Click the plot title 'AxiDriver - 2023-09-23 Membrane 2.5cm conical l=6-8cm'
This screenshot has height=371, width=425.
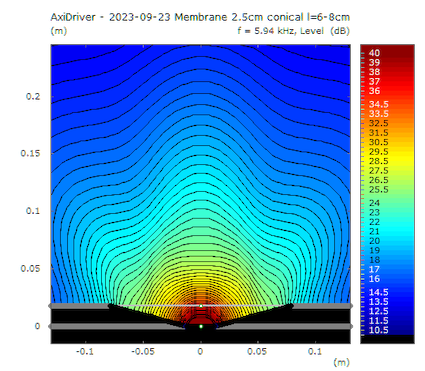(x=200, y=17)
